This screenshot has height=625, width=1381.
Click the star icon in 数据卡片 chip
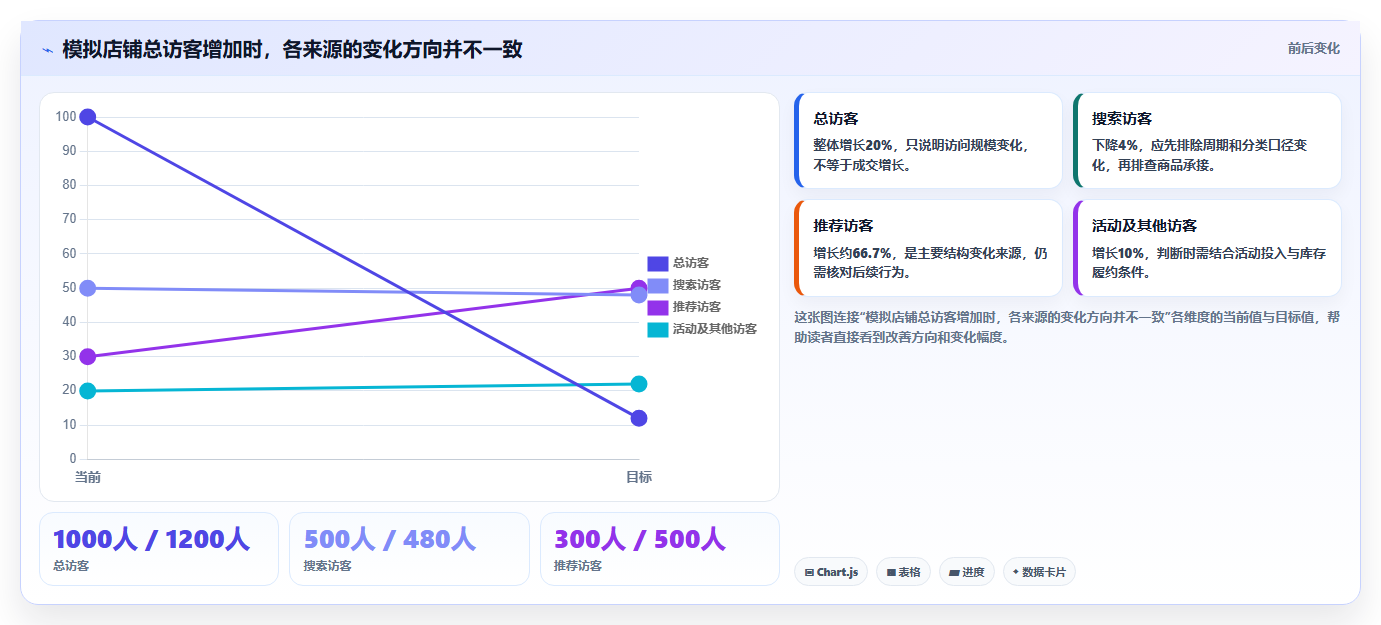click(x=1016, y=572)
